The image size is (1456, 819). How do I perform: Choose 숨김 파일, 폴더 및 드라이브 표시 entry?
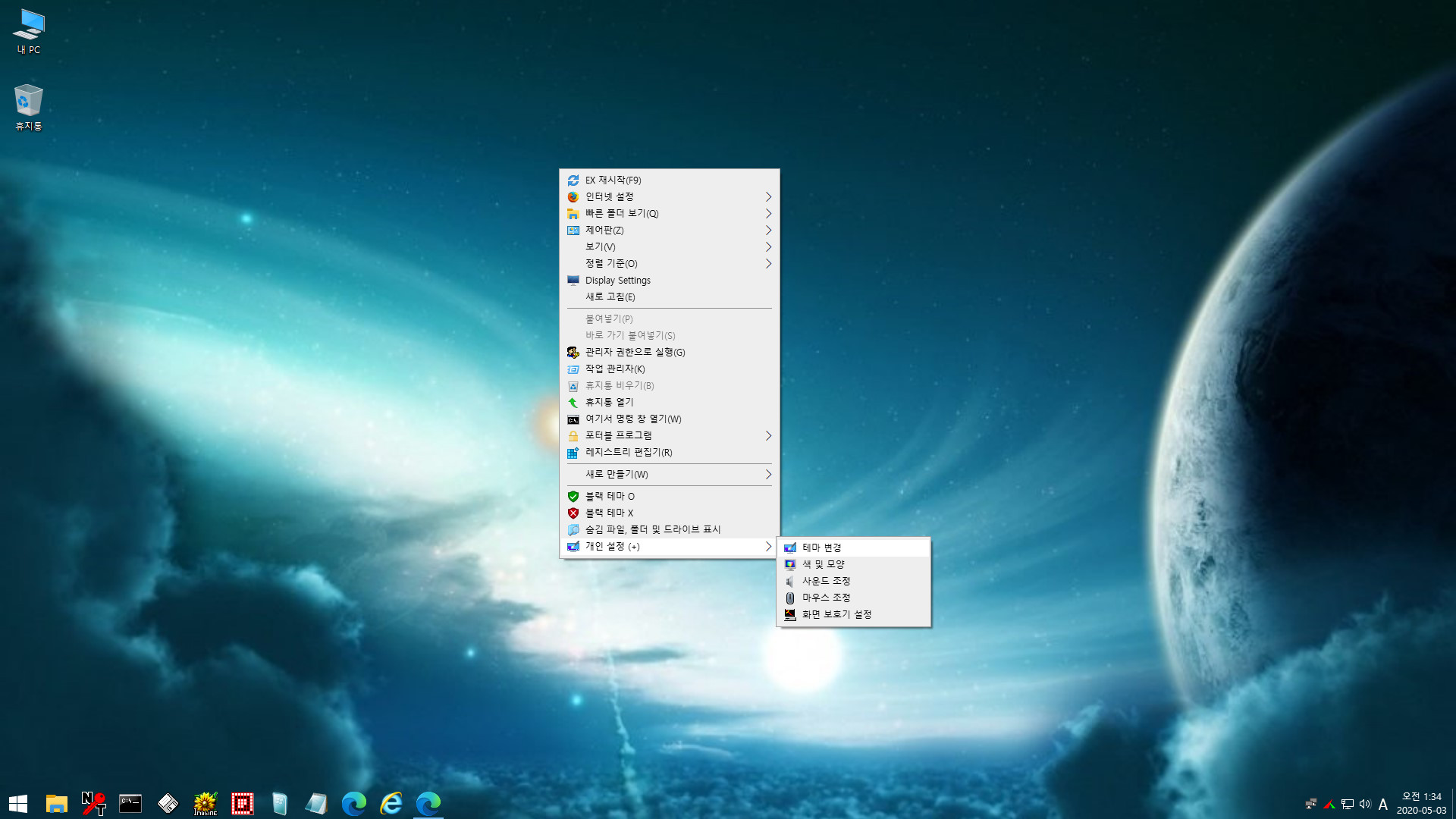(x=670, y=530)
